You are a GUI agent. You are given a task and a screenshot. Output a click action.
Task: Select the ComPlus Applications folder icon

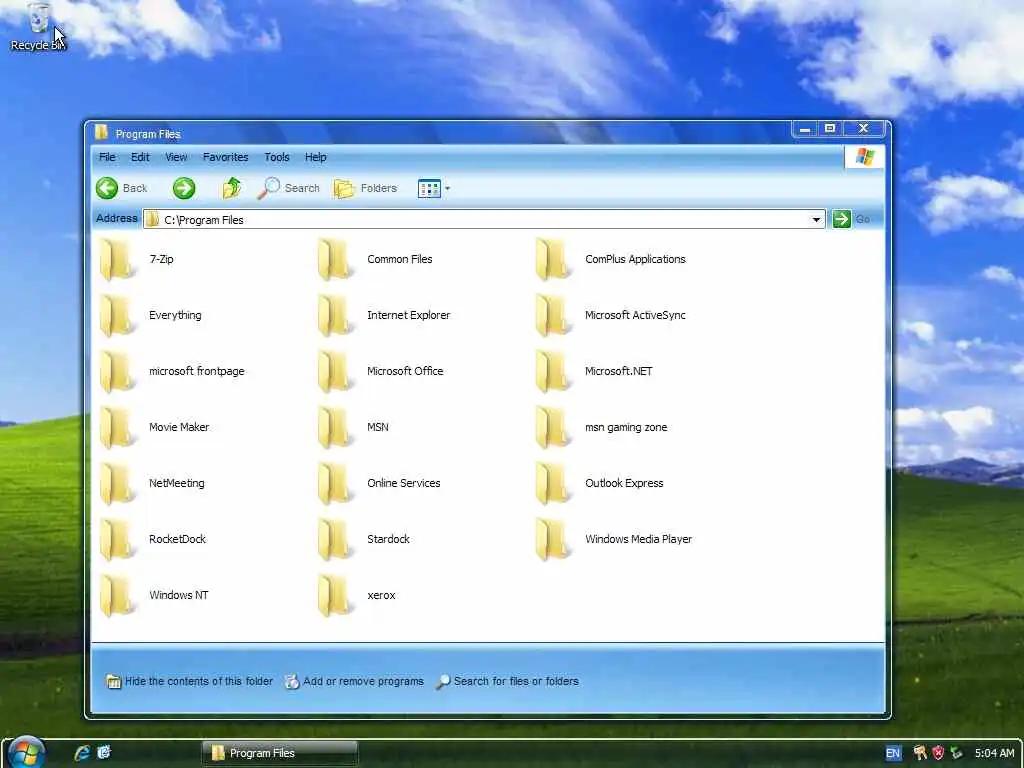pos(554,259)
